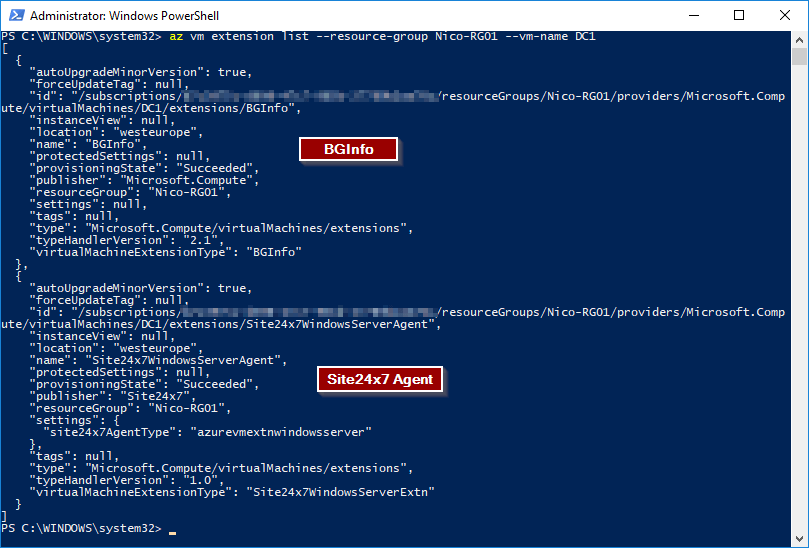Close the Administrator PowerShell window
Screen dimensions: 809x548
pos(785,15)
